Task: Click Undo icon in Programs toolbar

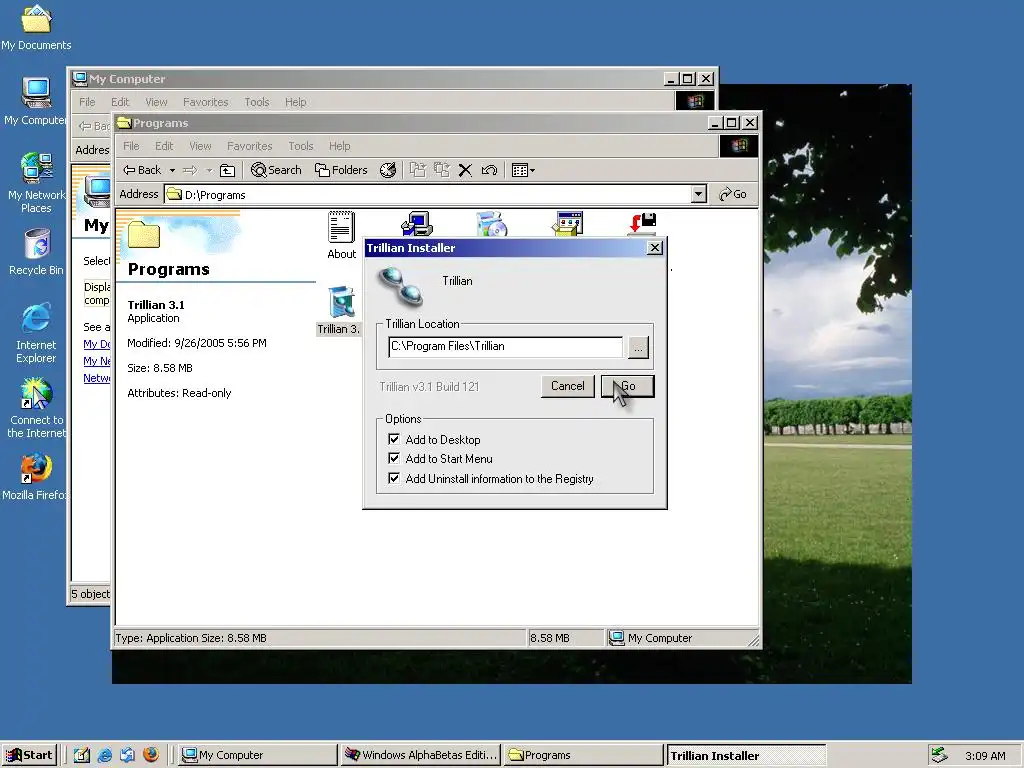Action: [489, 170]
